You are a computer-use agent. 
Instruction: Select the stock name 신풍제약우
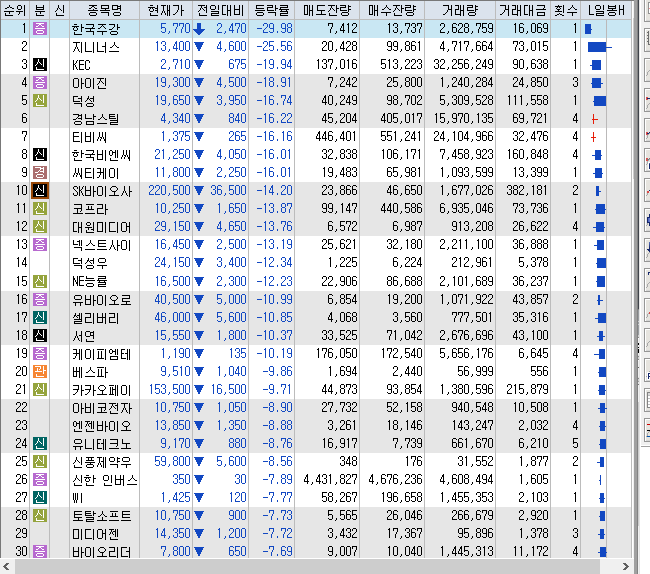102,462
